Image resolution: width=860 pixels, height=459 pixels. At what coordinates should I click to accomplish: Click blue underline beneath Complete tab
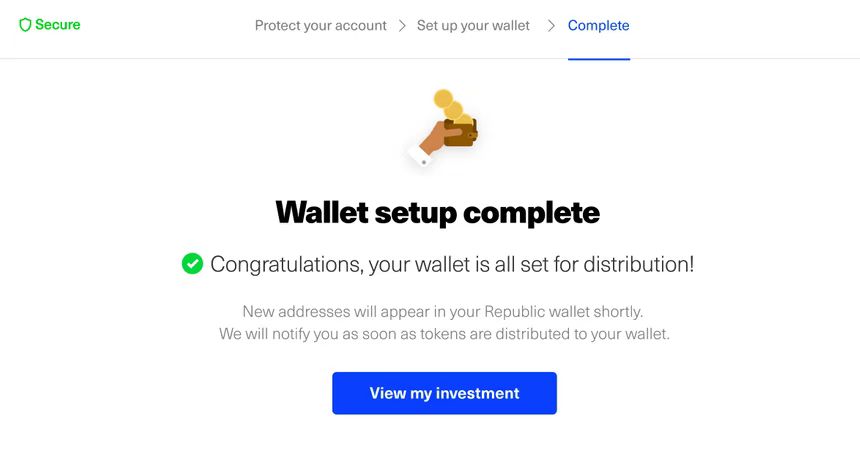598,59
